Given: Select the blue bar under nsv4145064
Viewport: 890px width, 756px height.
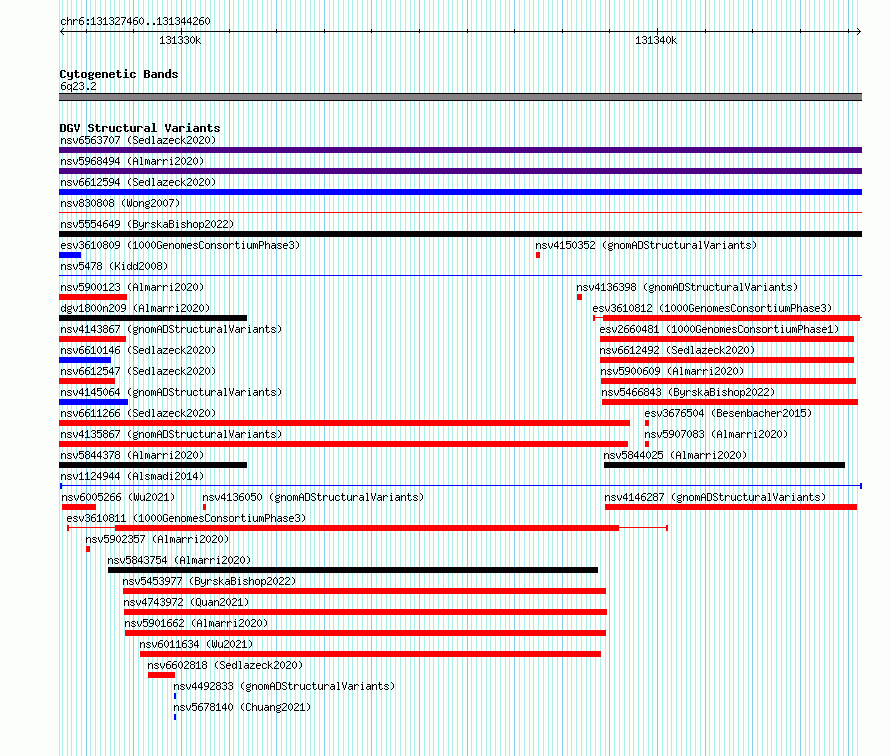Looking at the screenshot, I should coord(94,402).
